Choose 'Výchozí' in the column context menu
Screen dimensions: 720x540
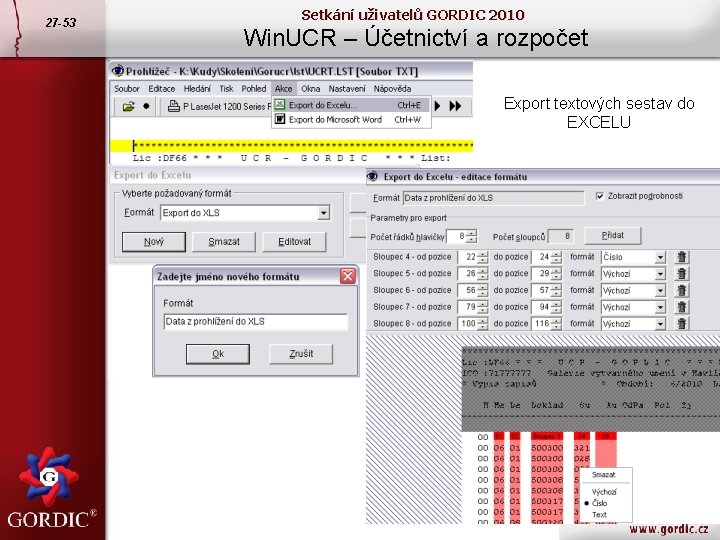point(604,491)
